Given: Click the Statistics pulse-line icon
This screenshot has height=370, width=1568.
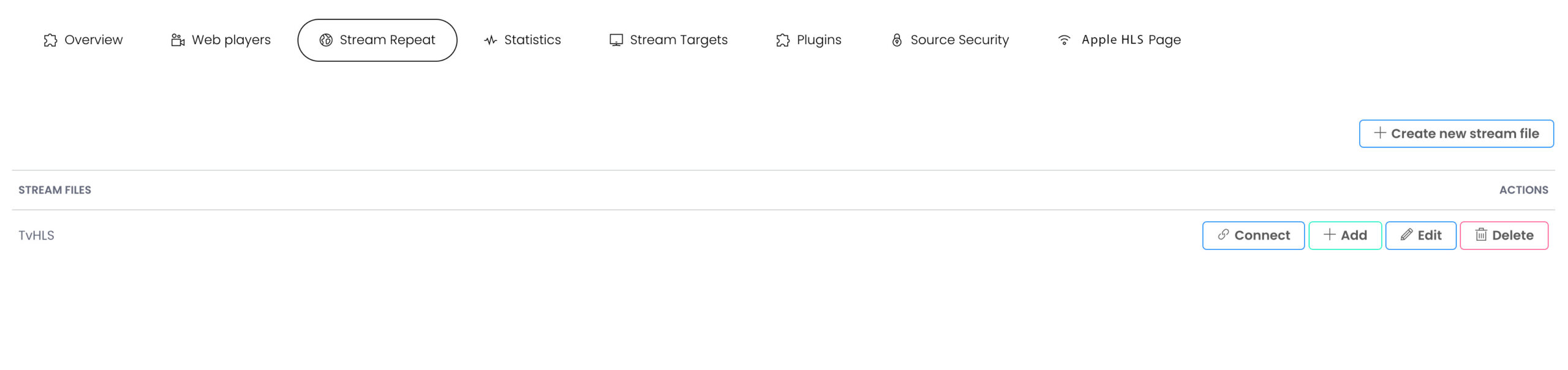Looking at the screenshot, I should (490, 40).
